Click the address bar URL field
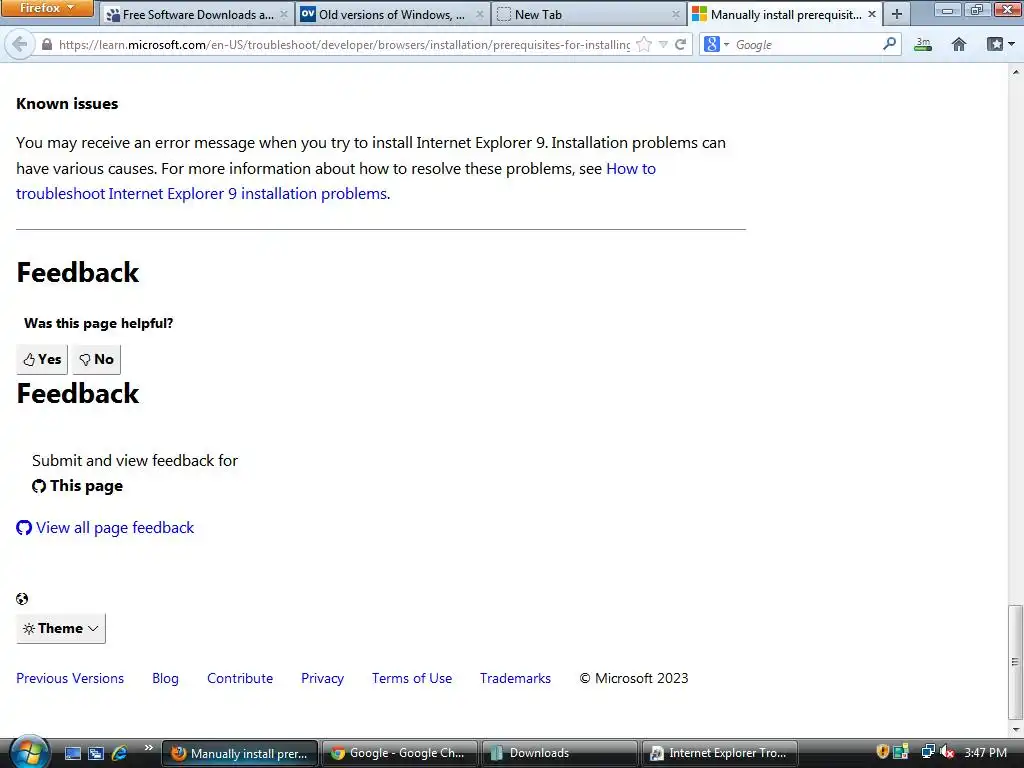1024x768 pixels. 344,44
